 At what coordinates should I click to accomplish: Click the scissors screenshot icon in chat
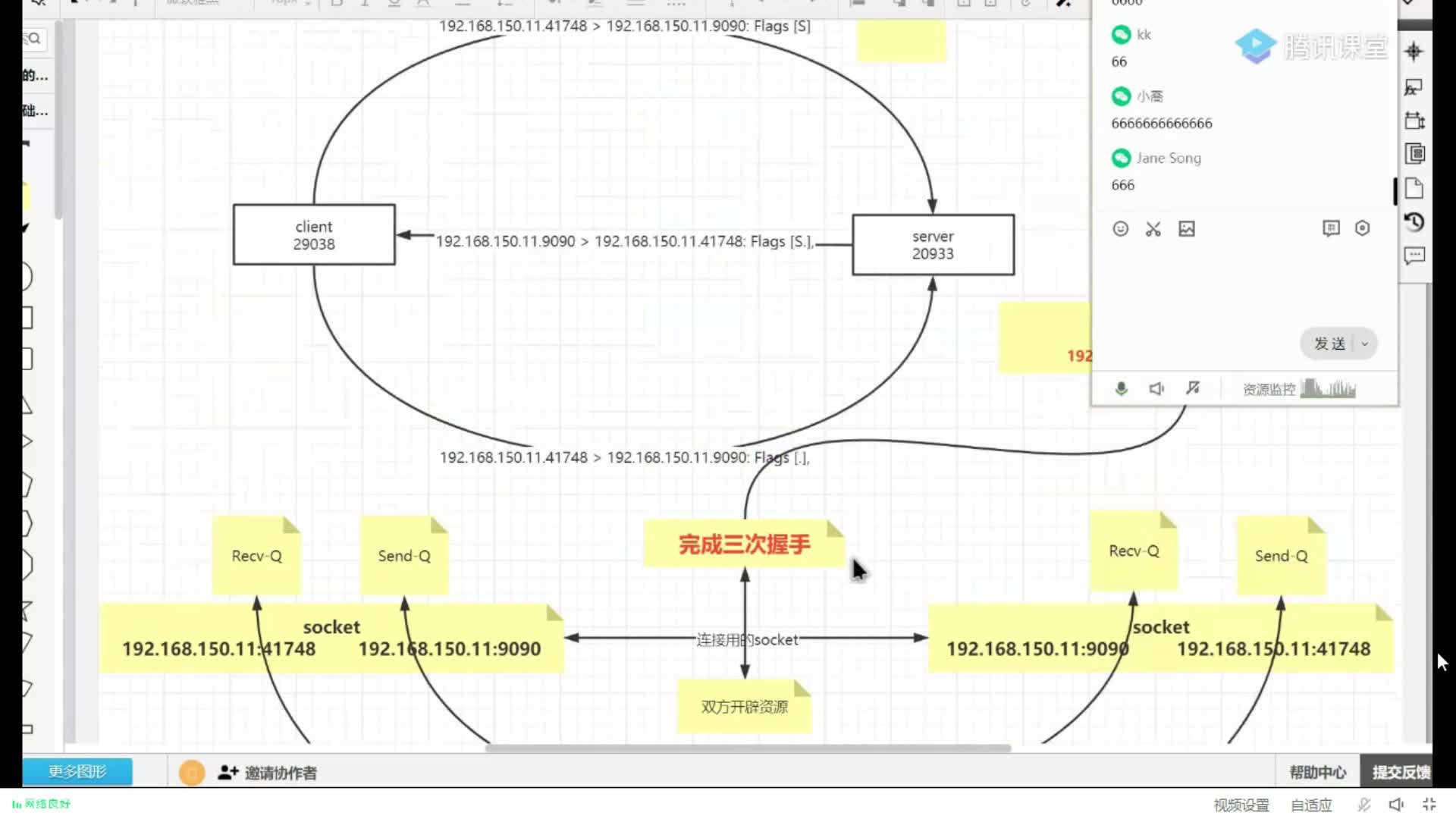1153,229
